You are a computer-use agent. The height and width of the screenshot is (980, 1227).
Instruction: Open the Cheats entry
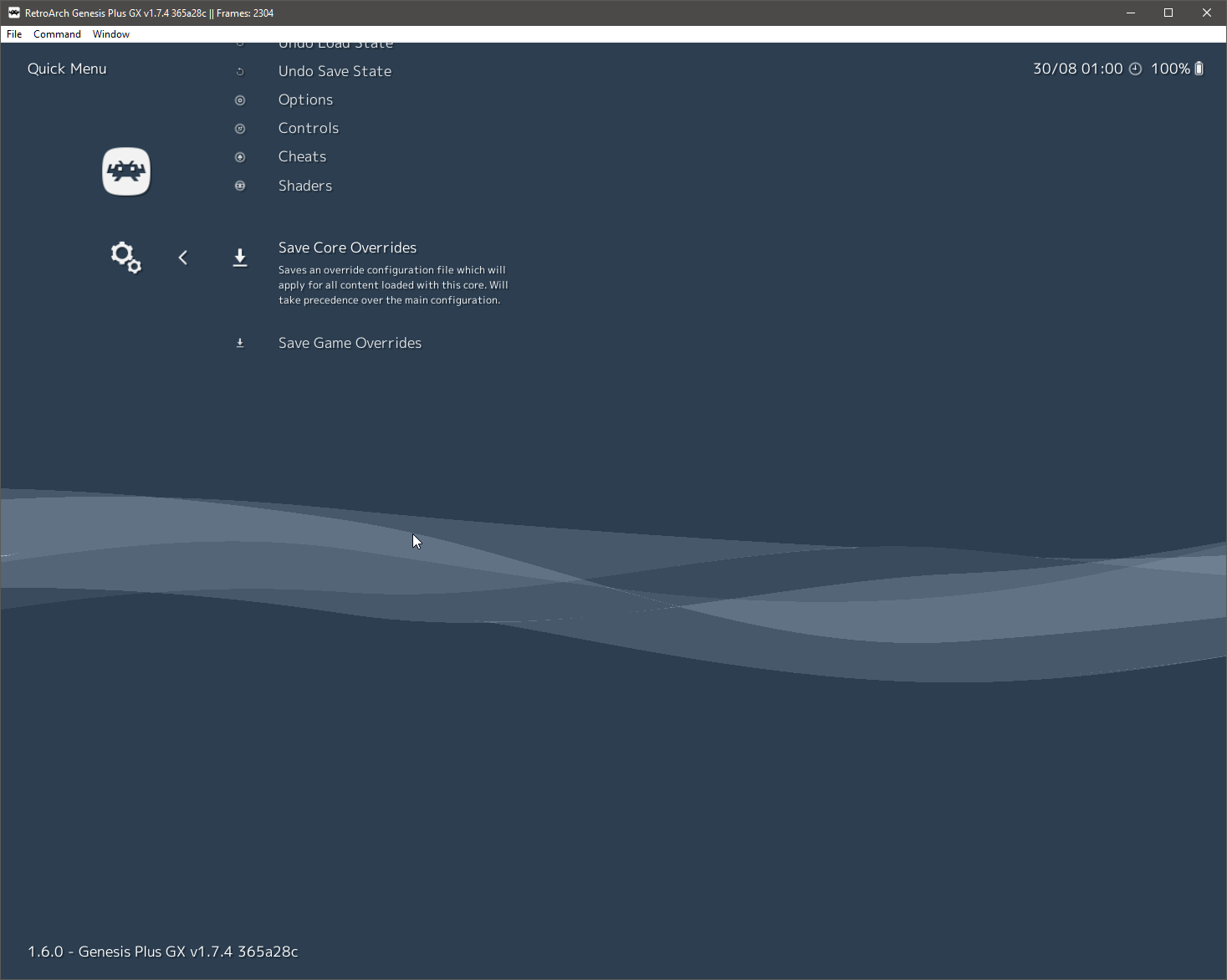click(x=302, y=156)
